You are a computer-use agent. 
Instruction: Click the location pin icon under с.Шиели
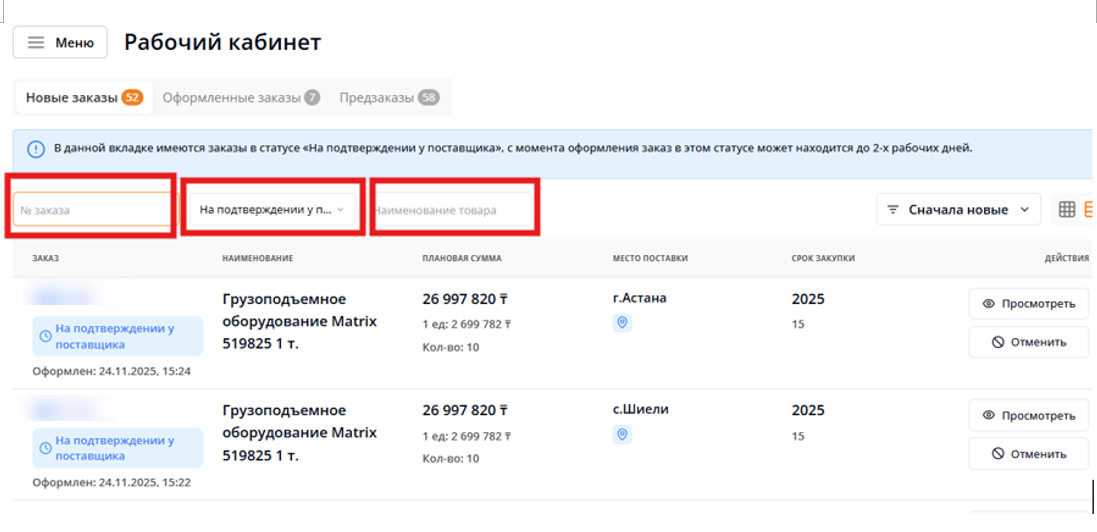pyautogui.click(x=622, y=435)
